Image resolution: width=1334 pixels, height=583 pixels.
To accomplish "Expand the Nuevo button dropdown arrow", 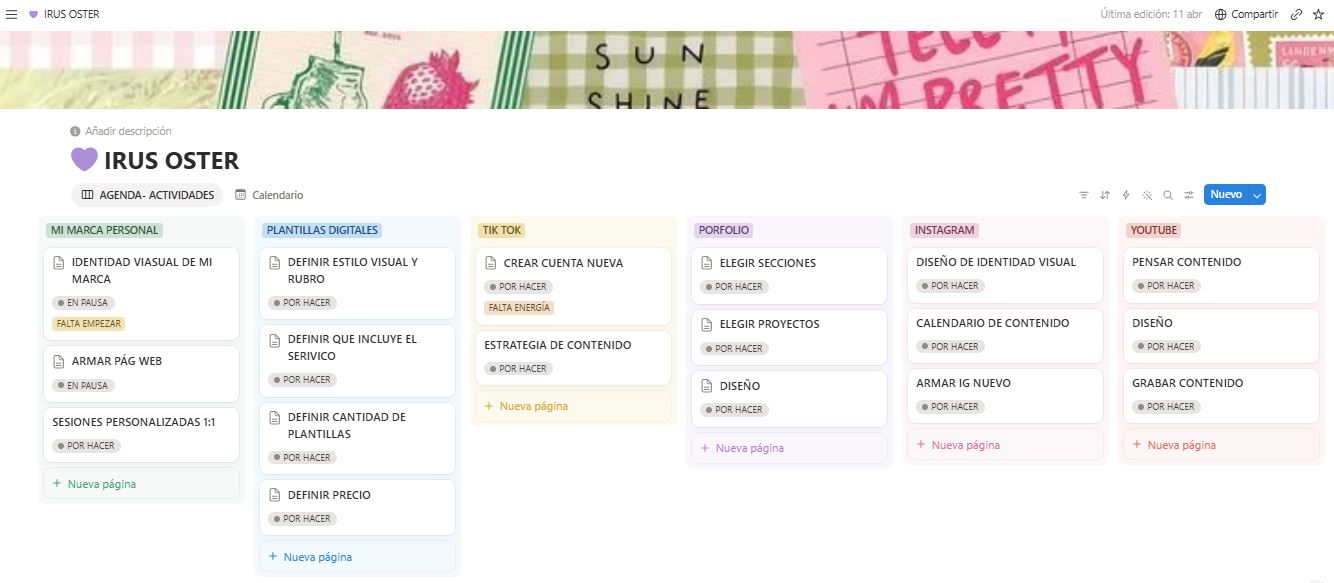I will click(1257, 195).
